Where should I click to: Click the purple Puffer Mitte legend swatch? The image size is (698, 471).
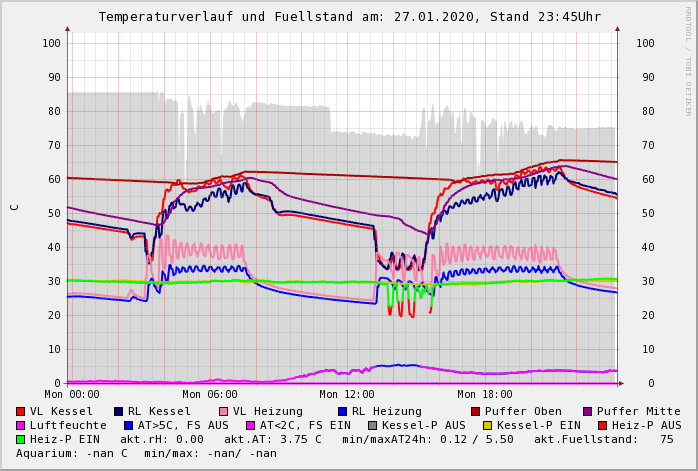pos(587,412)
